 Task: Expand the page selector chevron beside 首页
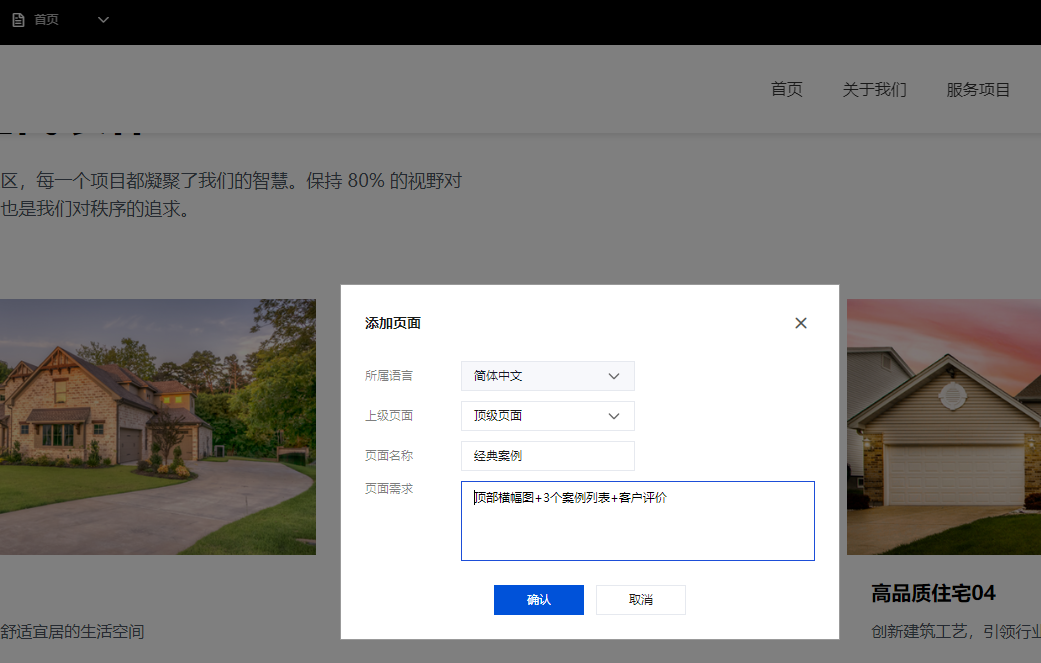pyautogui.click(x=101, y=19)
